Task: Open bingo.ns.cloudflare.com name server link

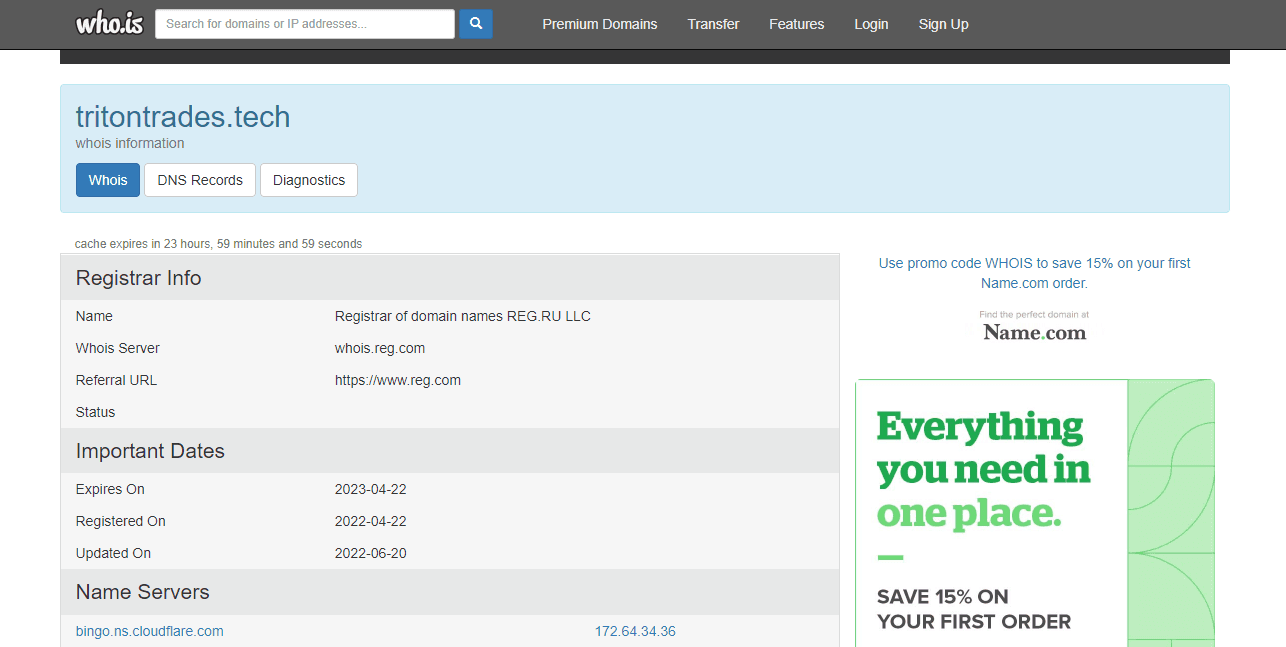Action: 150,631
